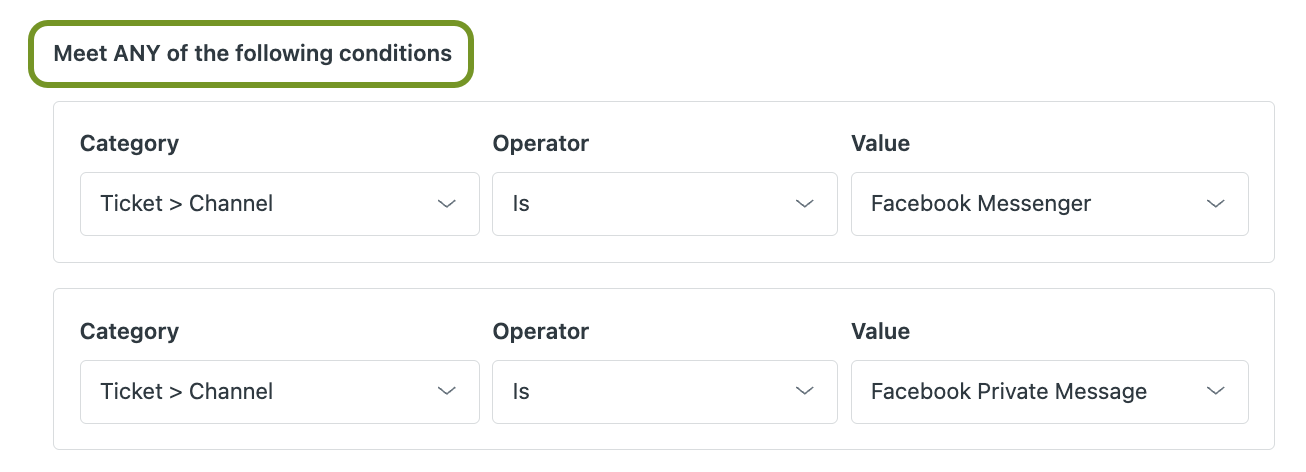Click the chevron icon in the Facebook Messenger dropdown

[1215, 204]
